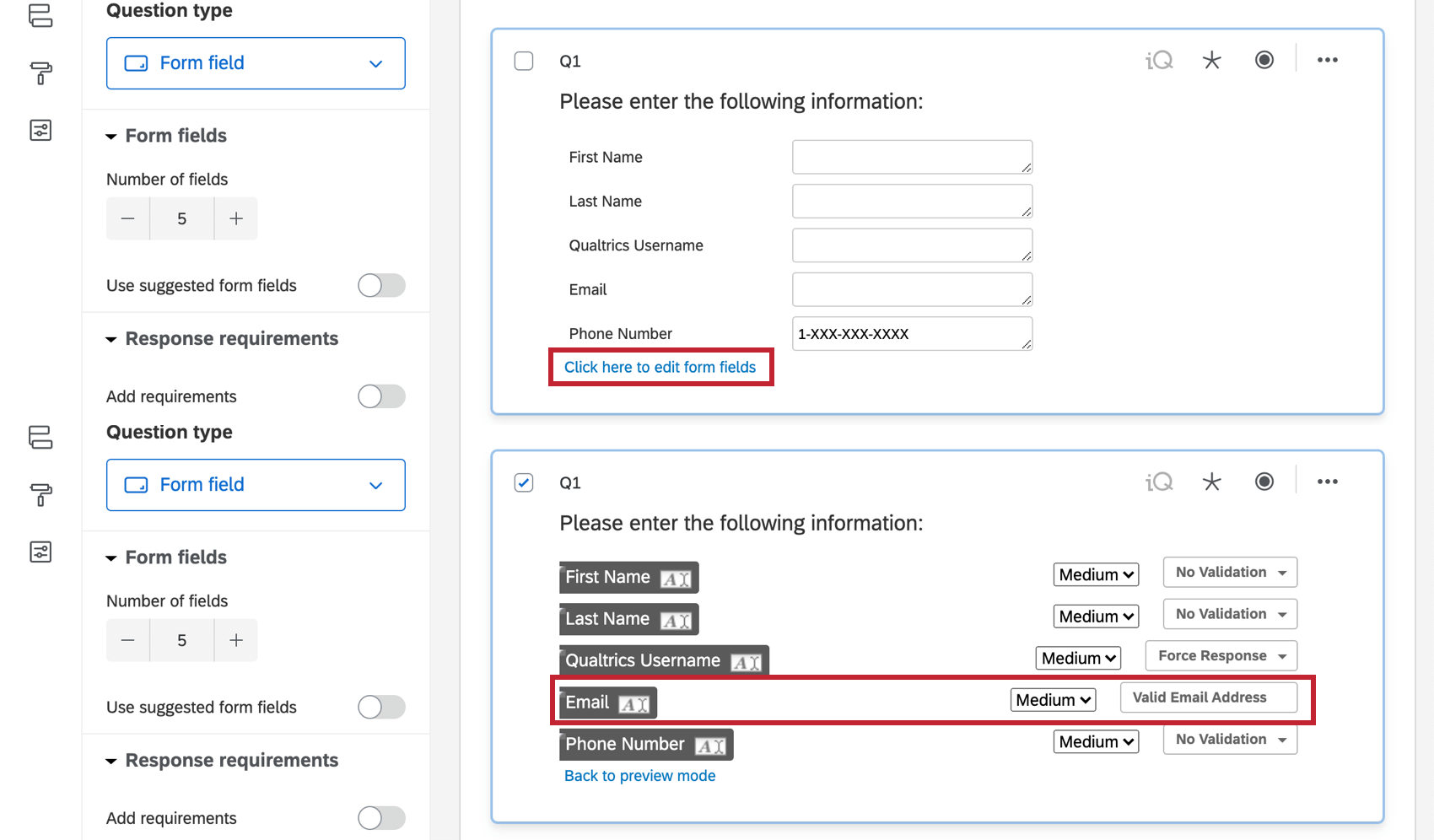Image resolution: width=1434 pixels, height=840 pixels.
Task: Open the Valid Email Address validation dropdown
Action: click(x=1209, y=697)
